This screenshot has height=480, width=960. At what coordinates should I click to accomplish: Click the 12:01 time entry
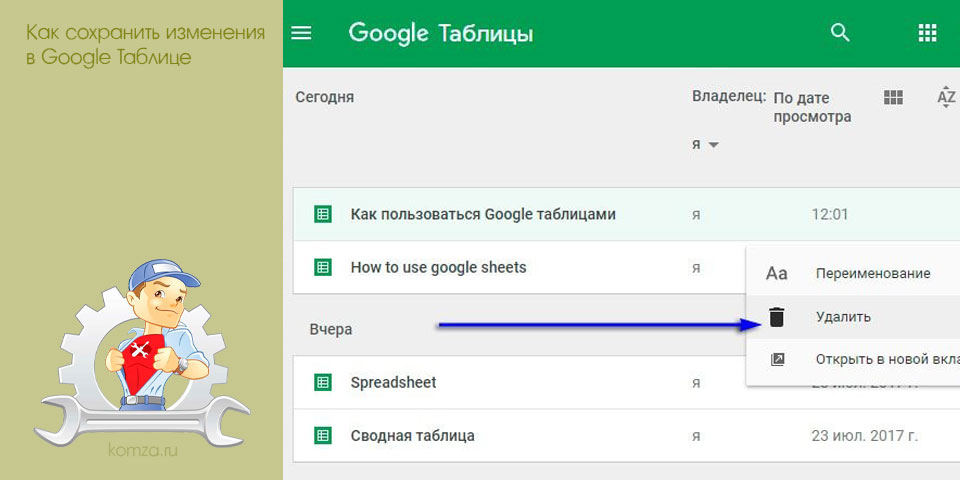coord(830,215)
